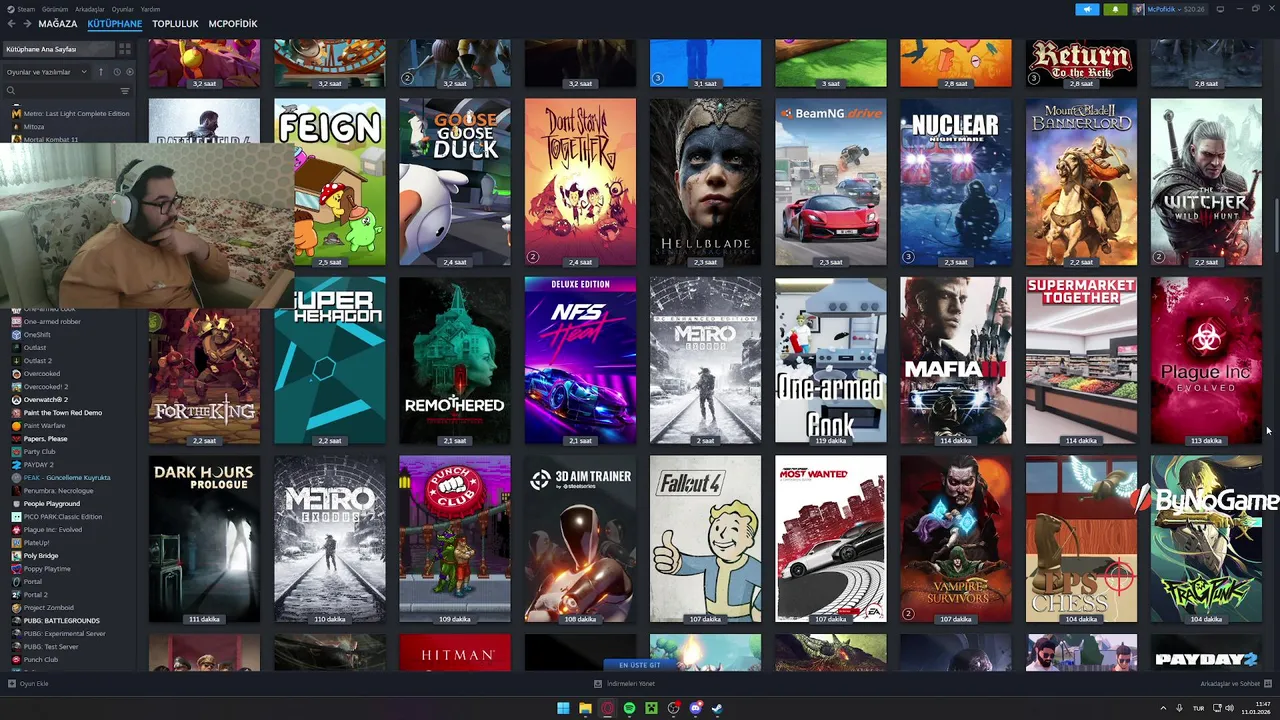The width and height of the screenshot is (1280, 720).
Task: Open the notifications bell
Action: click(1115, 9)
